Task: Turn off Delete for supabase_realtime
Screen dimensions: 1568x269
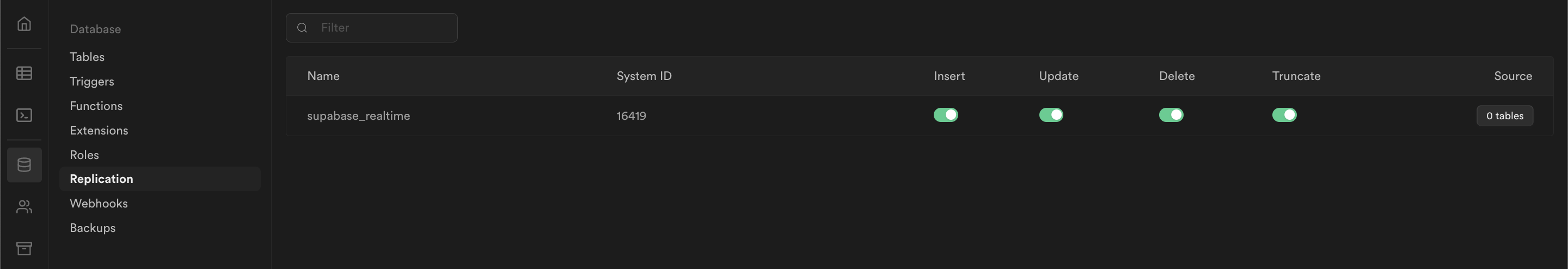Action: (1171, 115)
